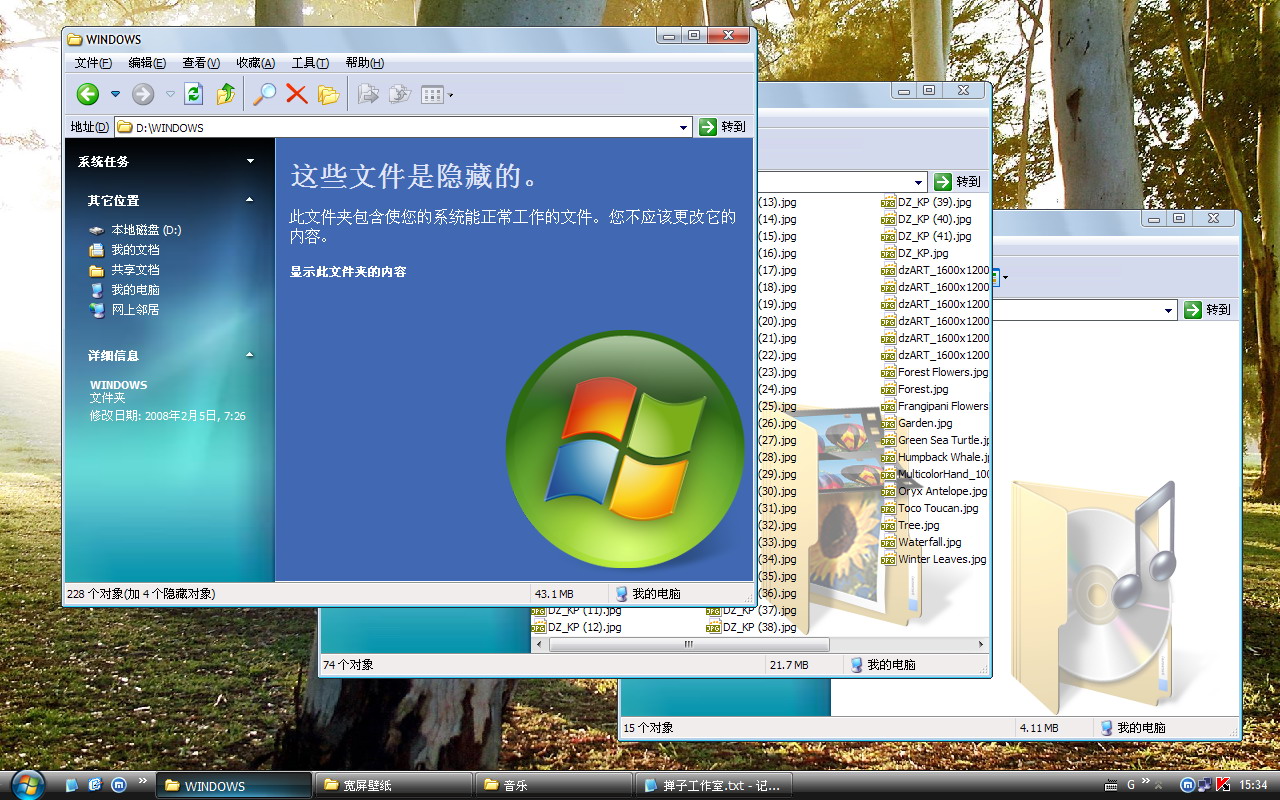1280x800 pixels.
Task: Click the red K tray icon
Action: (x=1221, y=785)
